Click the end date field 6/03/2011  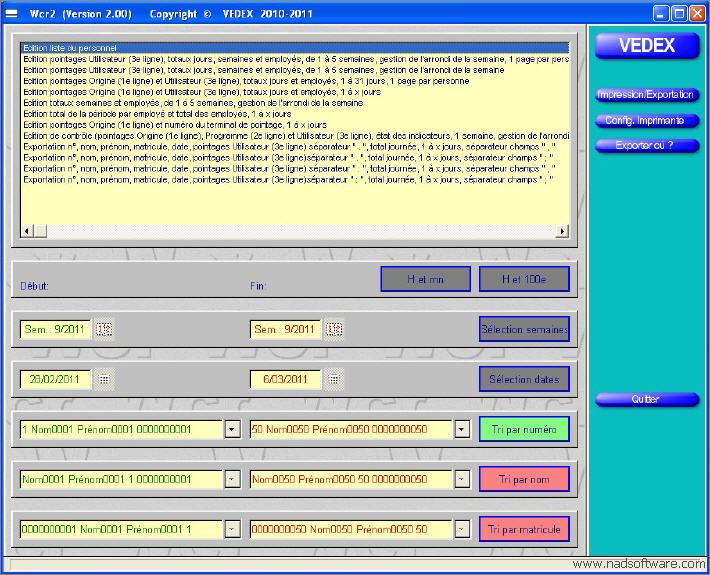[x=285, y=379]
